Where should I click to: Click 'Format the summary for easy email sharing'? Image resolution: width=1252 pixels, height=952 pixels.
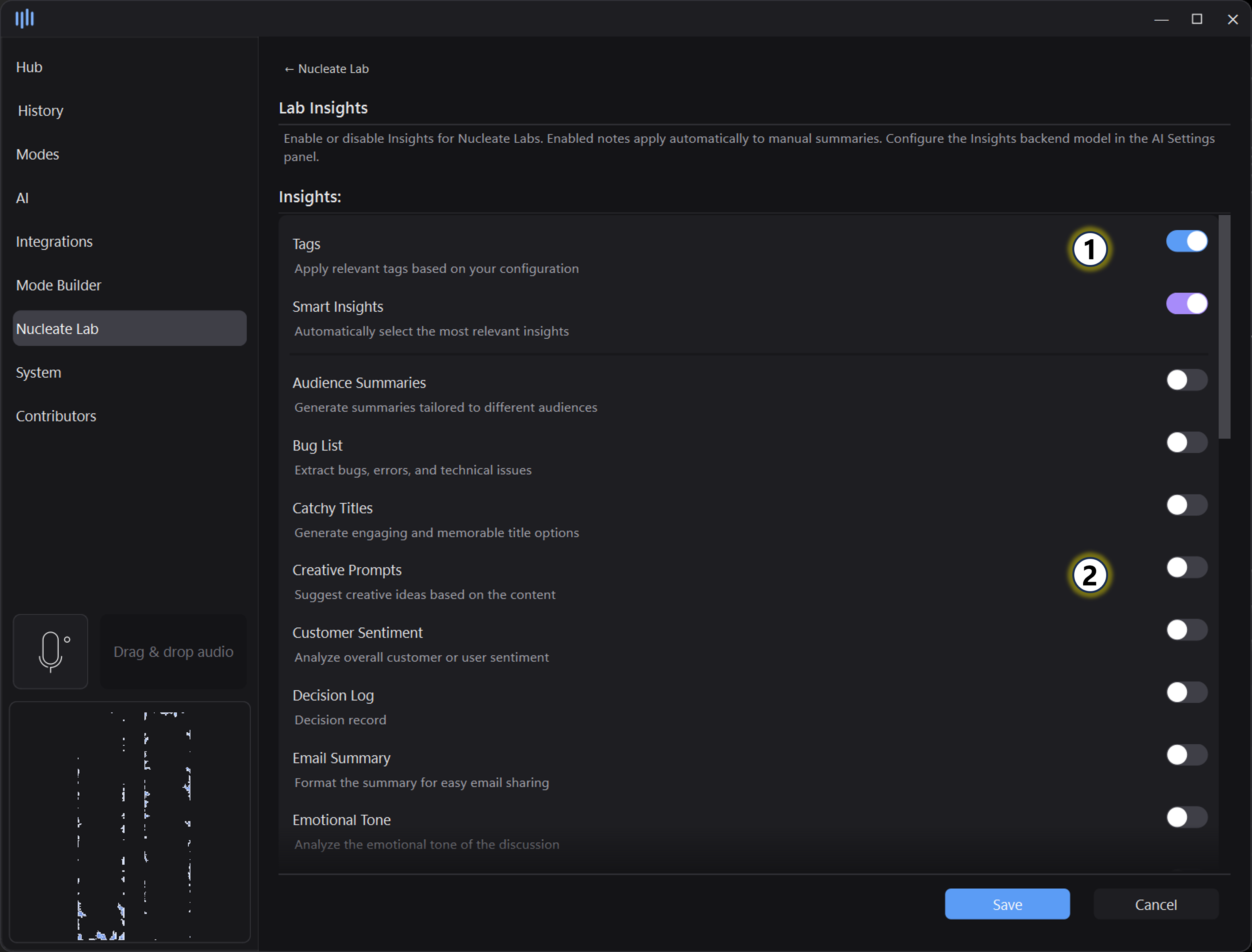[422, 783]
